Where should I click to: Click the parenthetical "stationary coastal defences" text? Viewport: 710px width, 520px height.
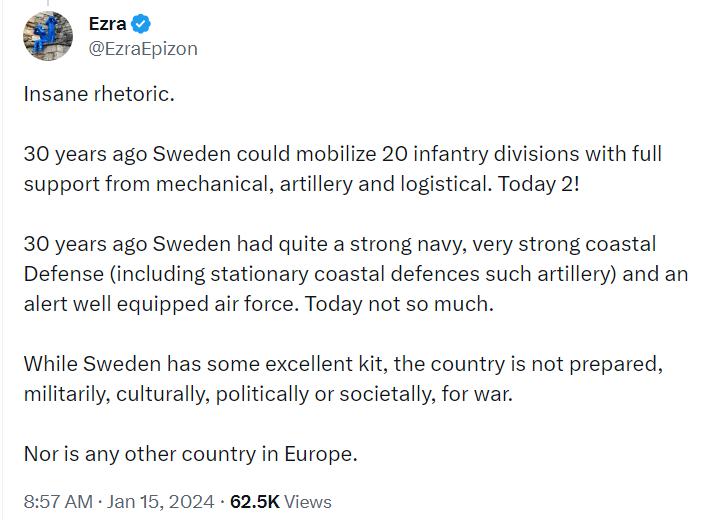[344, 274]
